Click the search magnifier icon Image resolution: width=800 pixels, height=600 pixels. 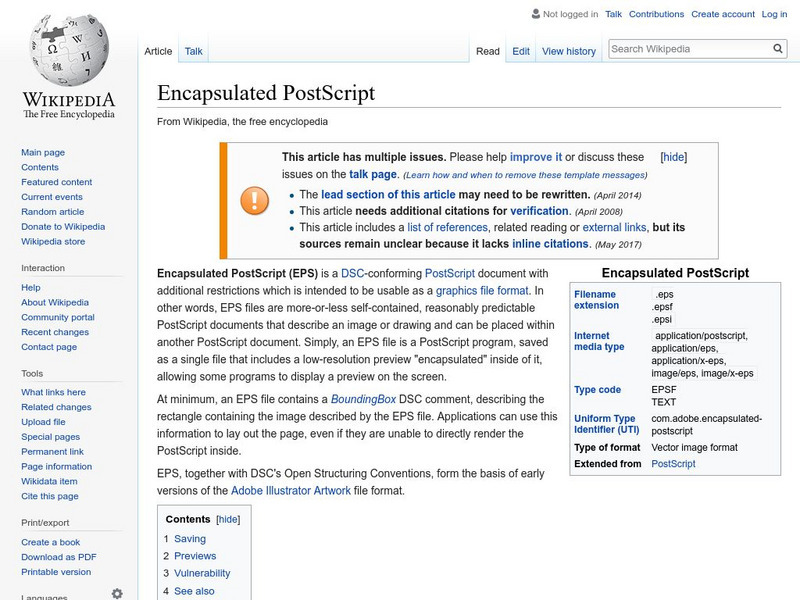(x=778, y=48)
